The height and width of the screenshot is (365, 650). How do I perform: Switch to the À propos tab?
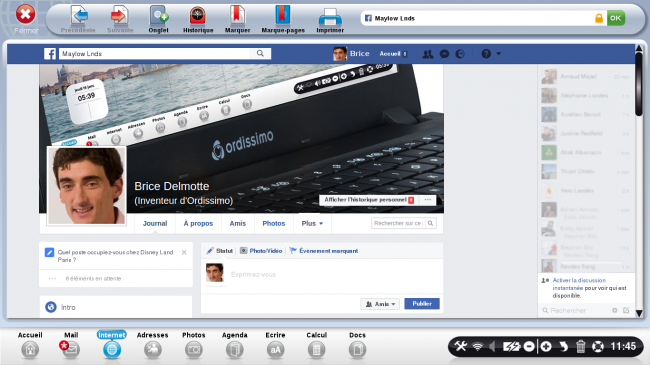pyautogui.click(x=198, y=223)
